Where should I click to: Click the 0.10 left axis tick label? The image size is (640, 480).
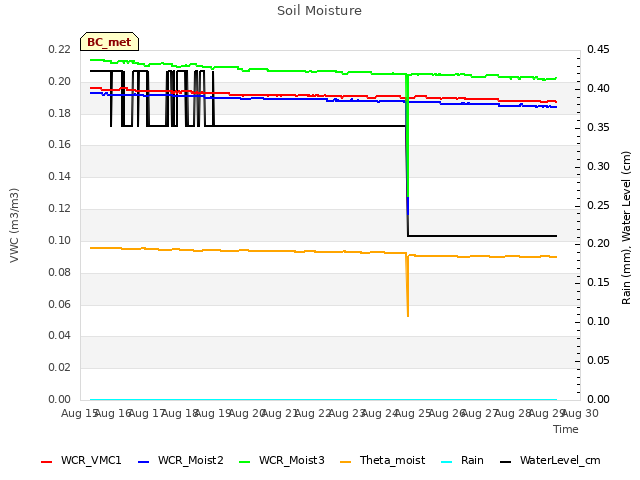click(x=60, y=240)
